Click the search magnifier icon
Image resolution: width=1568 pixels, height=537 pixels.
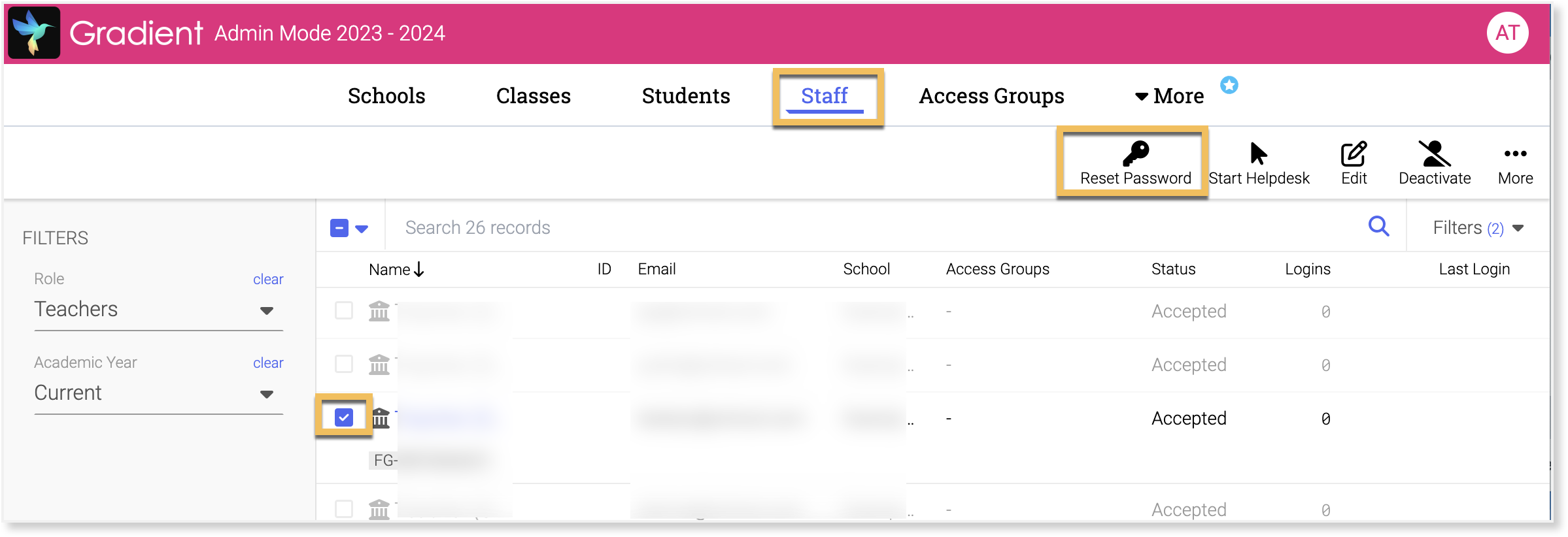(x=1378, y=227)
